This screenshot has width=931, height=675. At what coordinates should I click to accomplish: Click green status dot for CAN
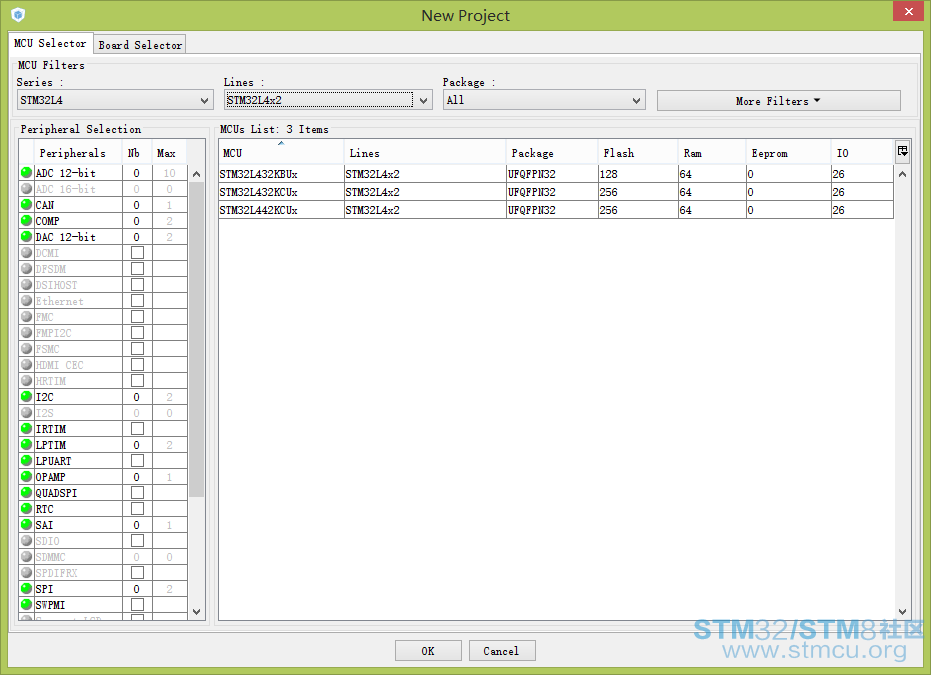tap(26, 205)
